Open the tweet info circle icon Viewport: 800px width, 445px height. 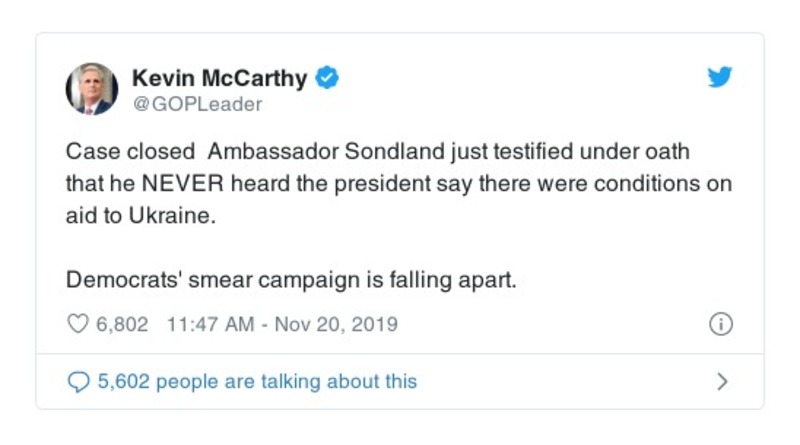(720, 324)
